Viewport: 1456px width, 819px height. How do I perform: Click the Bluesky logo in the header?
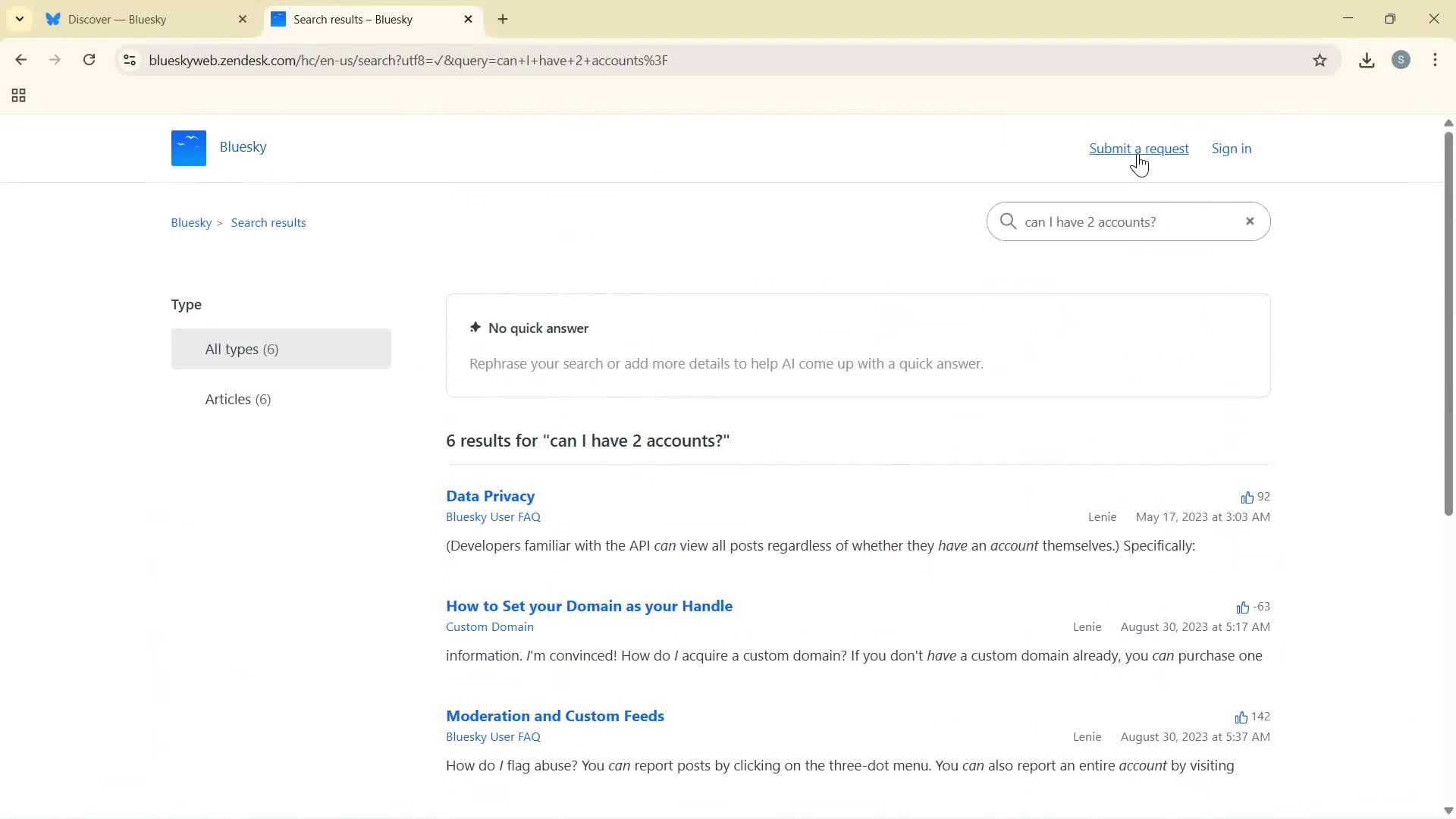point(187,147)
